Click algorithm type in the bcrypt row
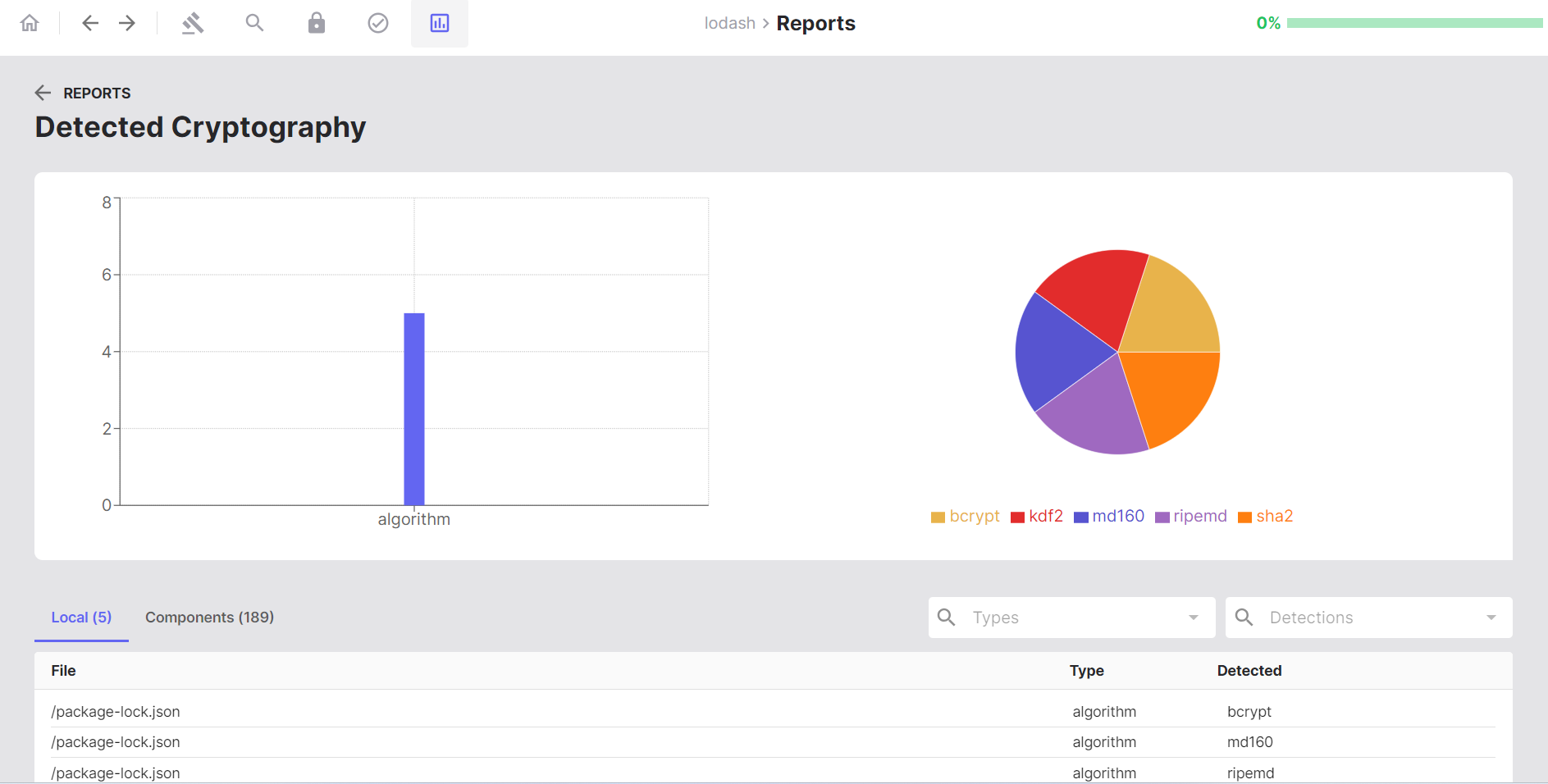The height and width of the screenshot is (784, 1548). (1104, 712)
